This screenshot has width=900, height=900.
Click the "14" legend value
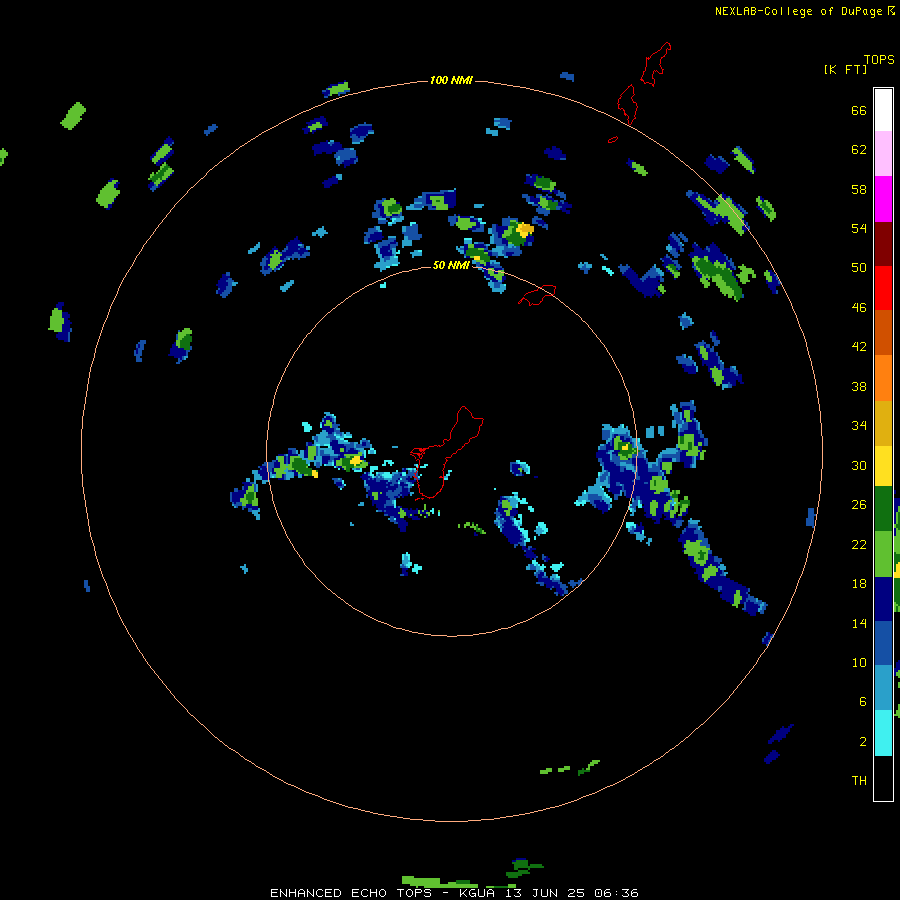click(x=859, y=623)
